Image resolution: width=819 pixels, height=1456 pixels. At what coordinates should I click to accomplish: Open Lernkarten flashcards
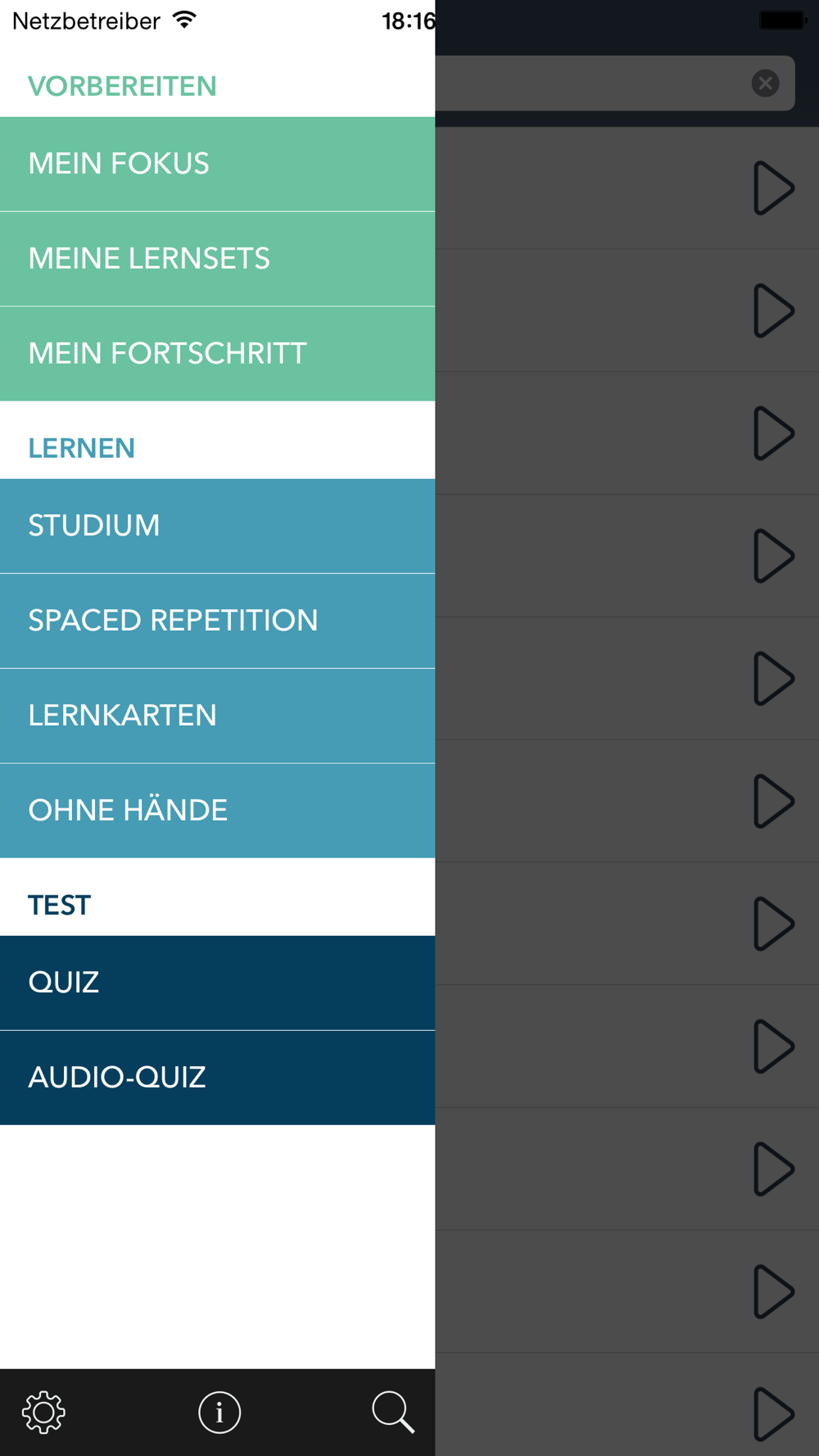(217, 716)
